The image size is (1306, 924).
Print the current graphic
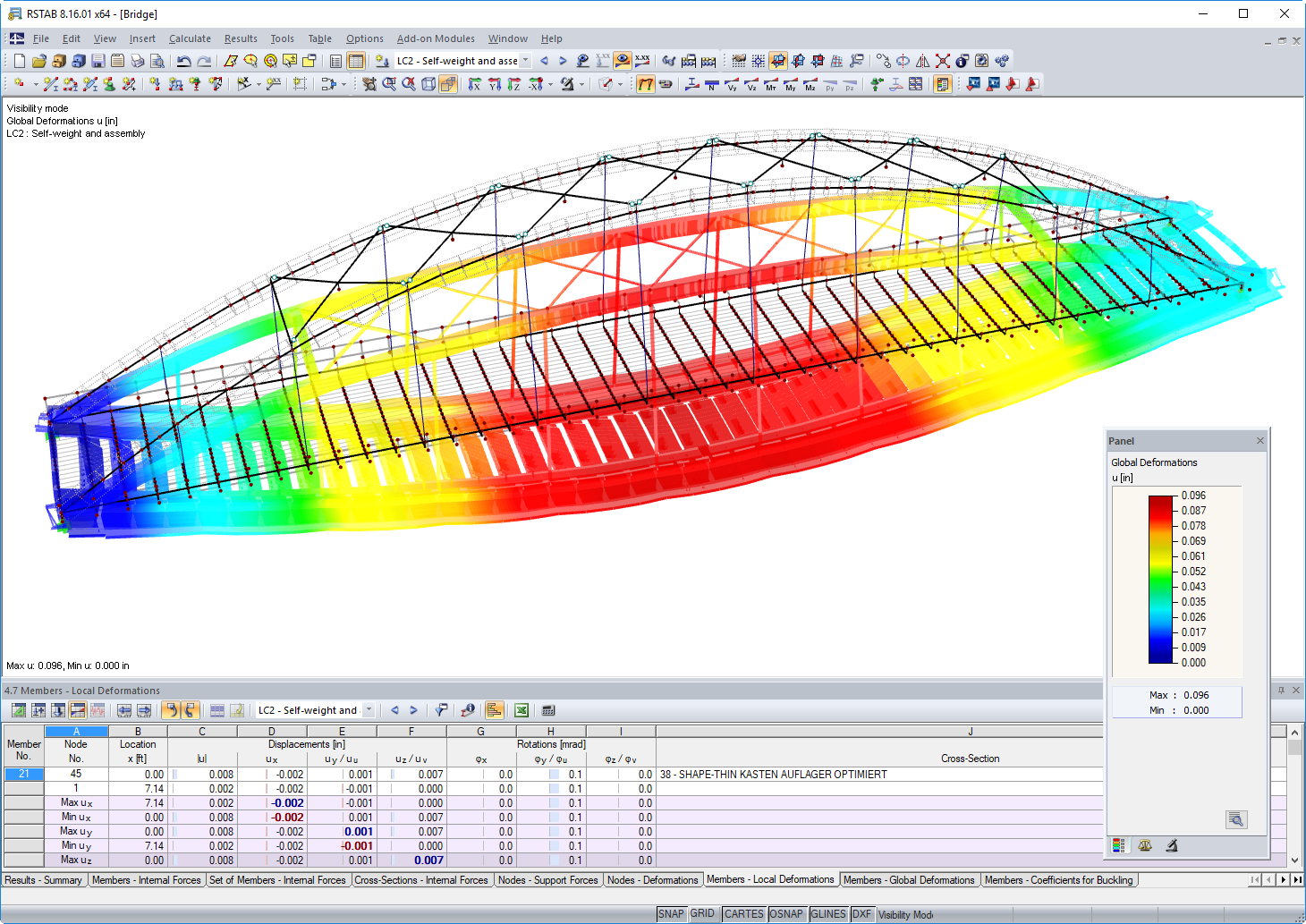tap(136, 60)
